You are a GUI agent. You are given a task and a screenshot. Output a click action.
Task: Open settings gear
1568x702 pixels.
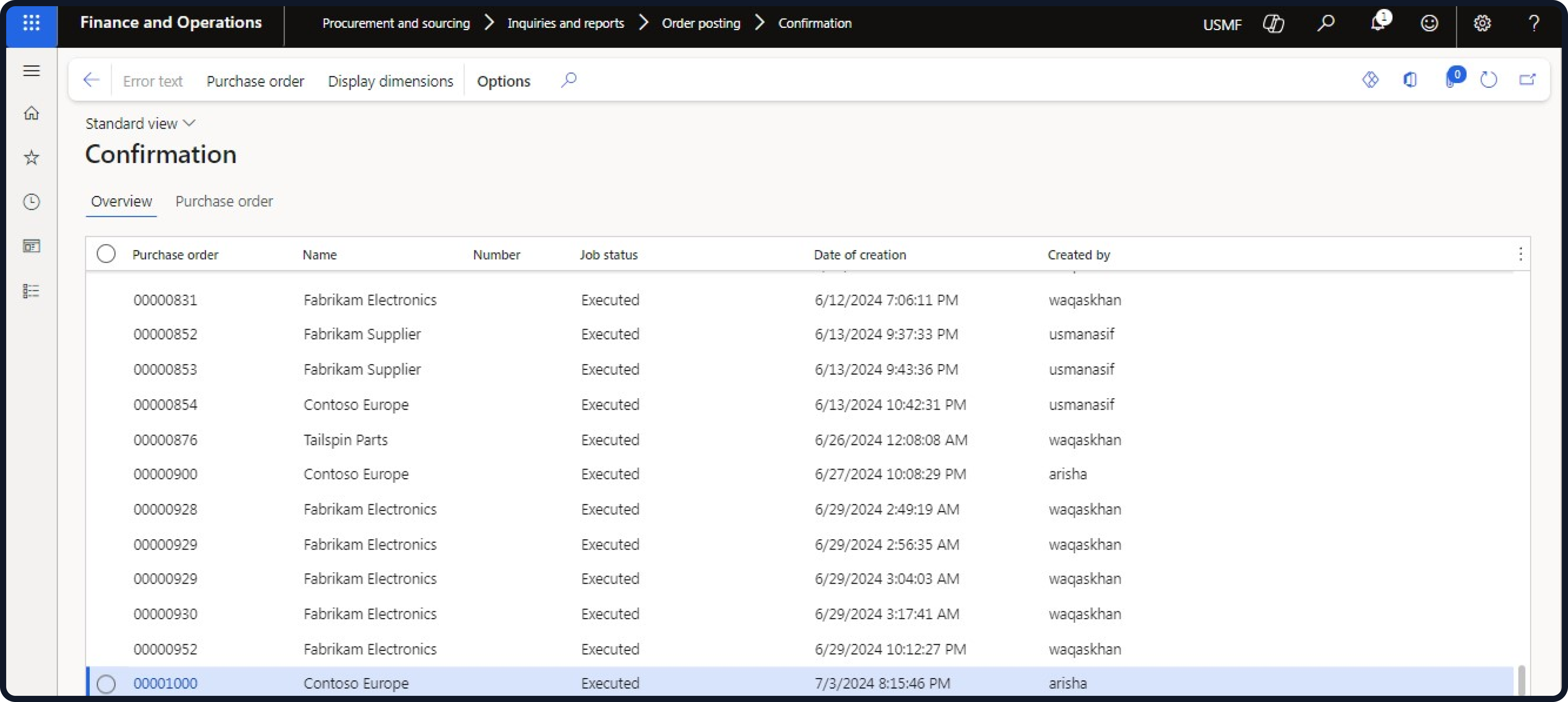click(1481, 24)
